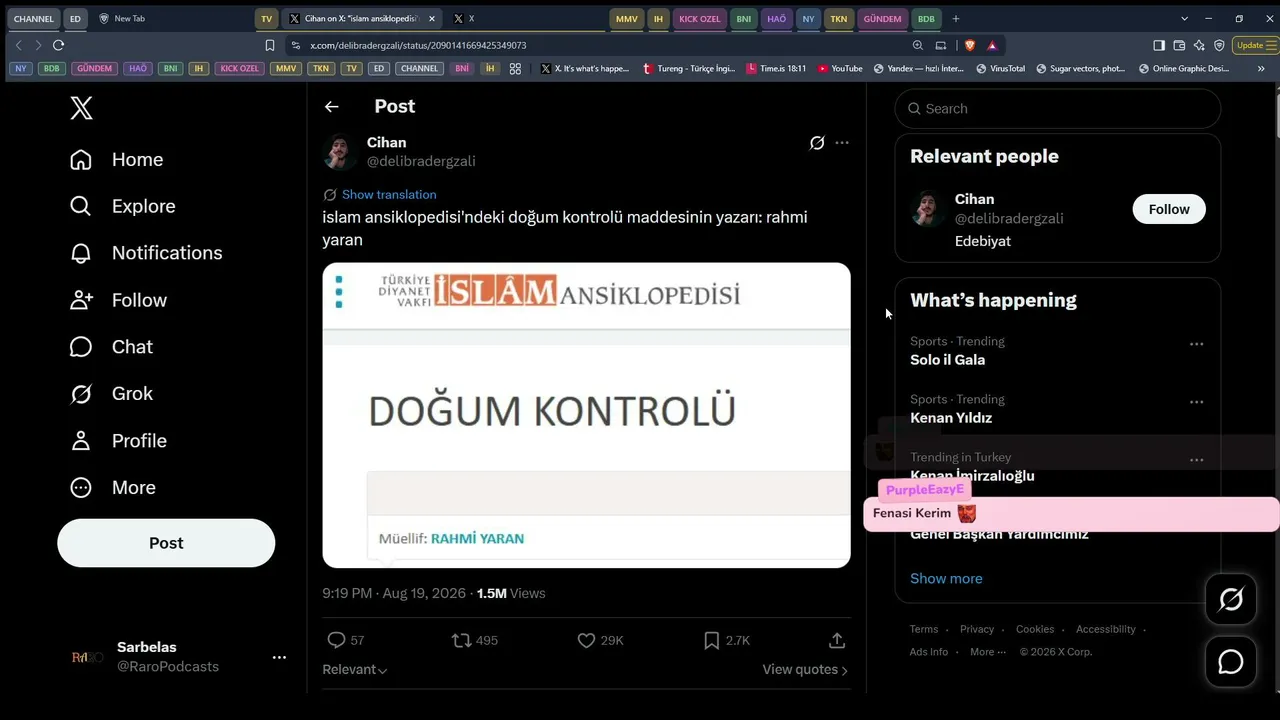Open the floating Grok button at bottom right
Screen dimensions: 1280x720
pos(1231,599)
